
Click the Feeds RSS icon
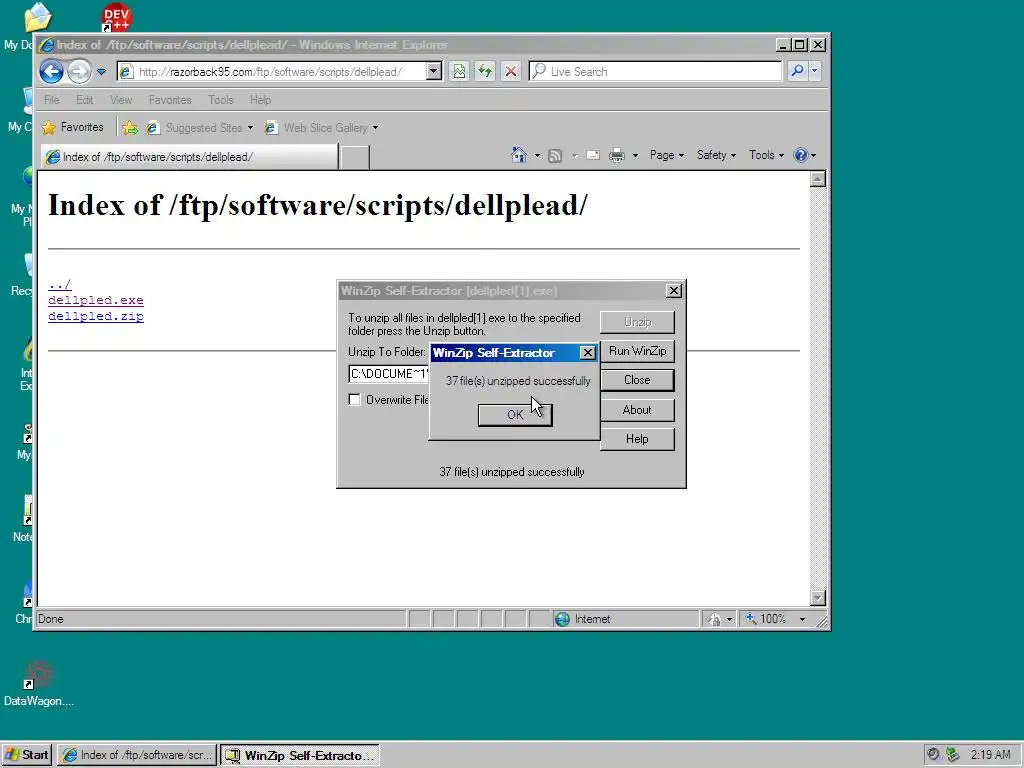tap(555, 155)
